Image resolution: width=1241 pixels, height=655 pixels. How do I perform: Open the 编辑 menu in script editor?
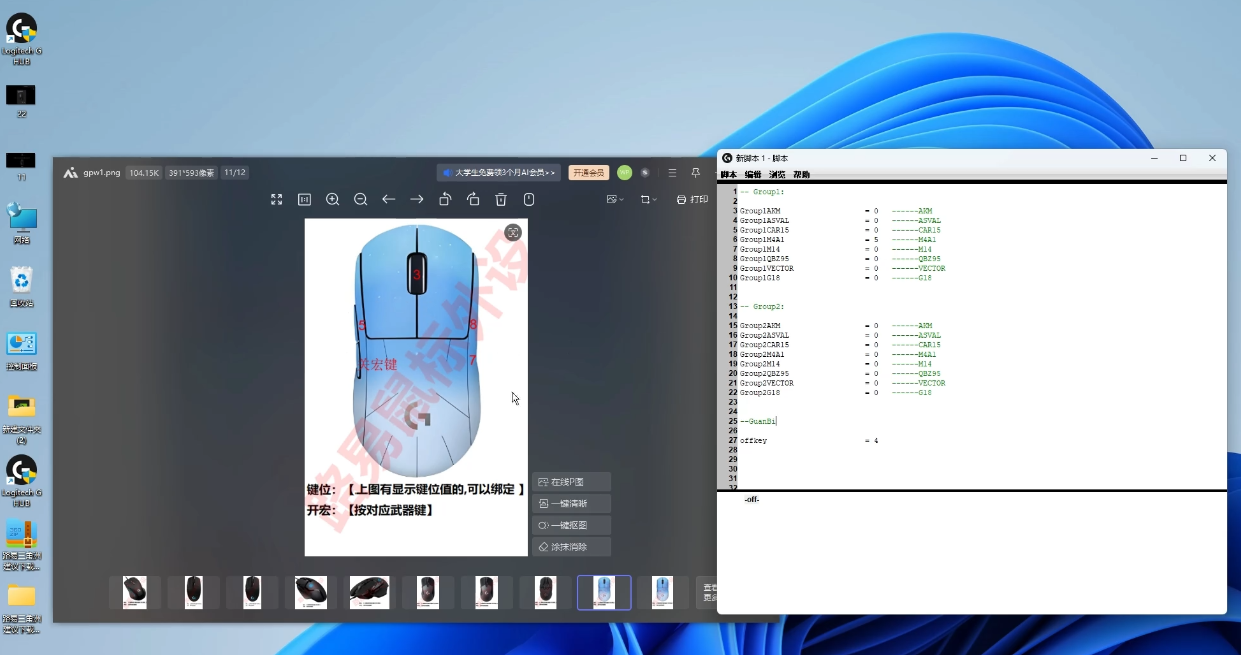752,175
